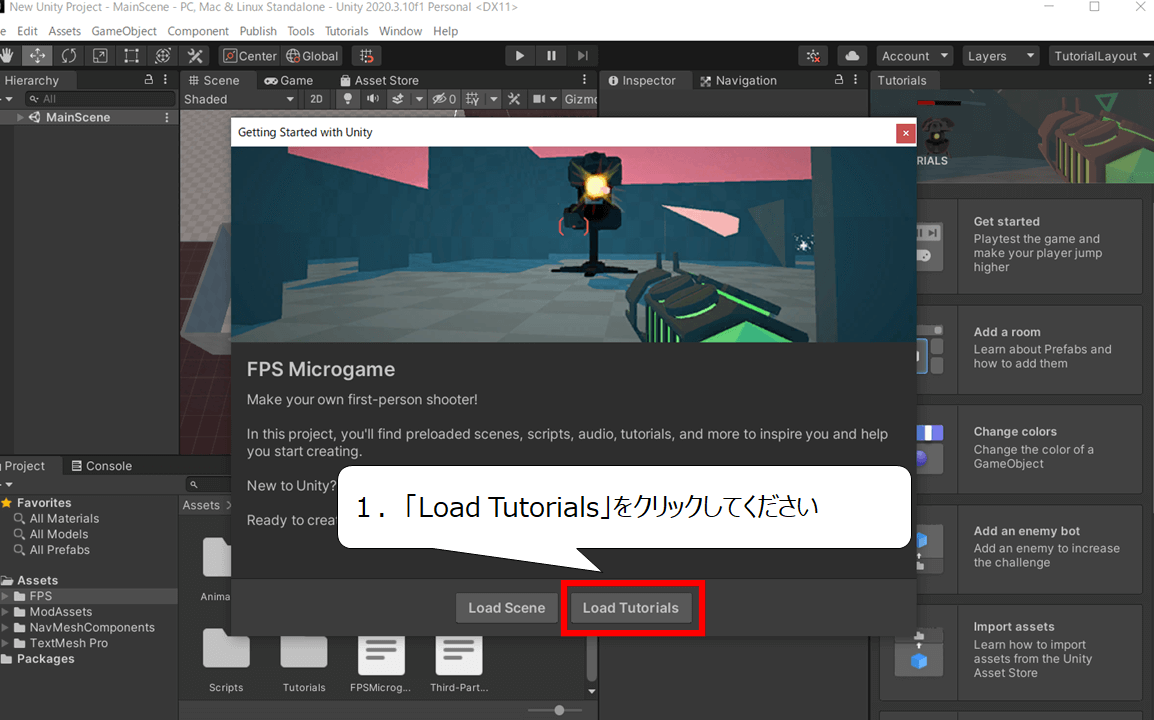Toggle the Scene view grid

pyautogui.click(x=472, y=99)
